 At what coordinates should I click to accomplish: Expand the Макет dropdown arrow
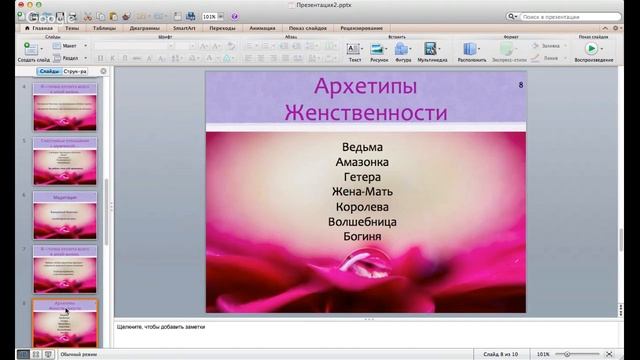coord(85,46)
